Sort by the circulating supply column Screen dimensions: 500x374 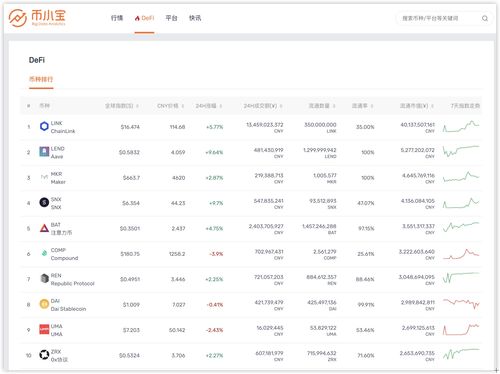coord(322,106)
